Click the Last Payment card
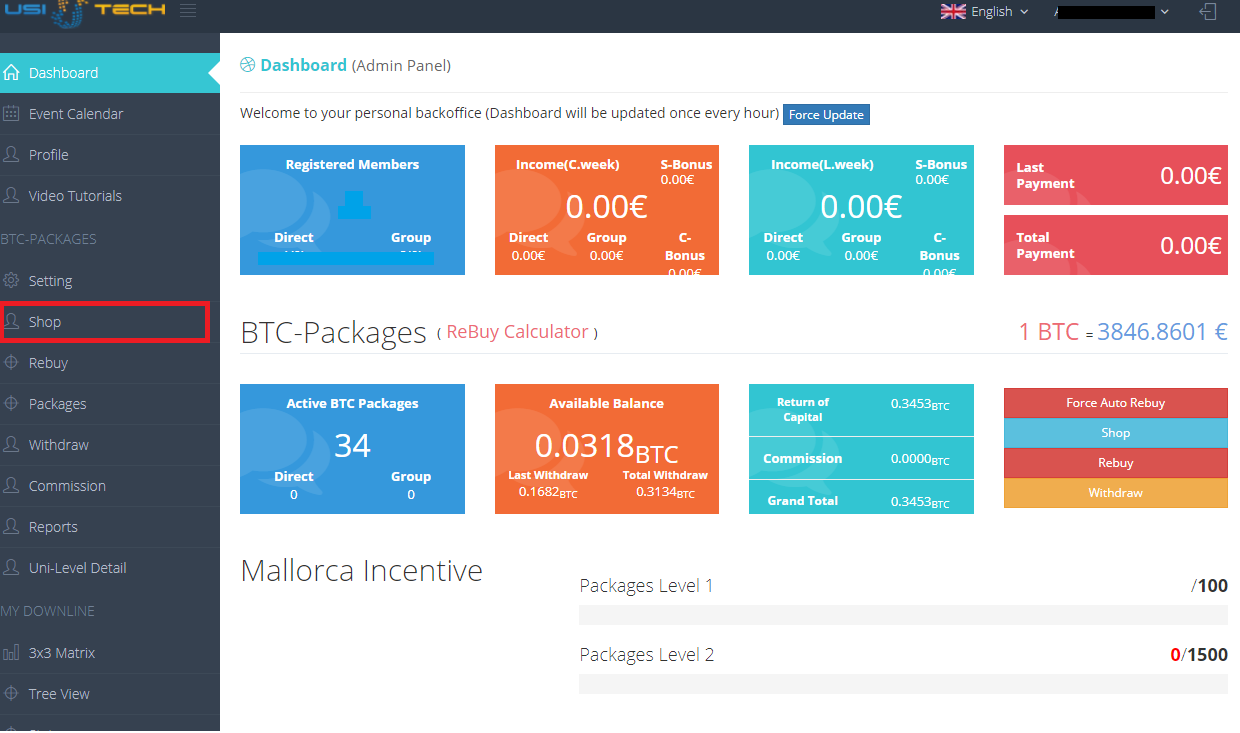The width and height of the screenshot is (1240, 733). point(1116,175)
